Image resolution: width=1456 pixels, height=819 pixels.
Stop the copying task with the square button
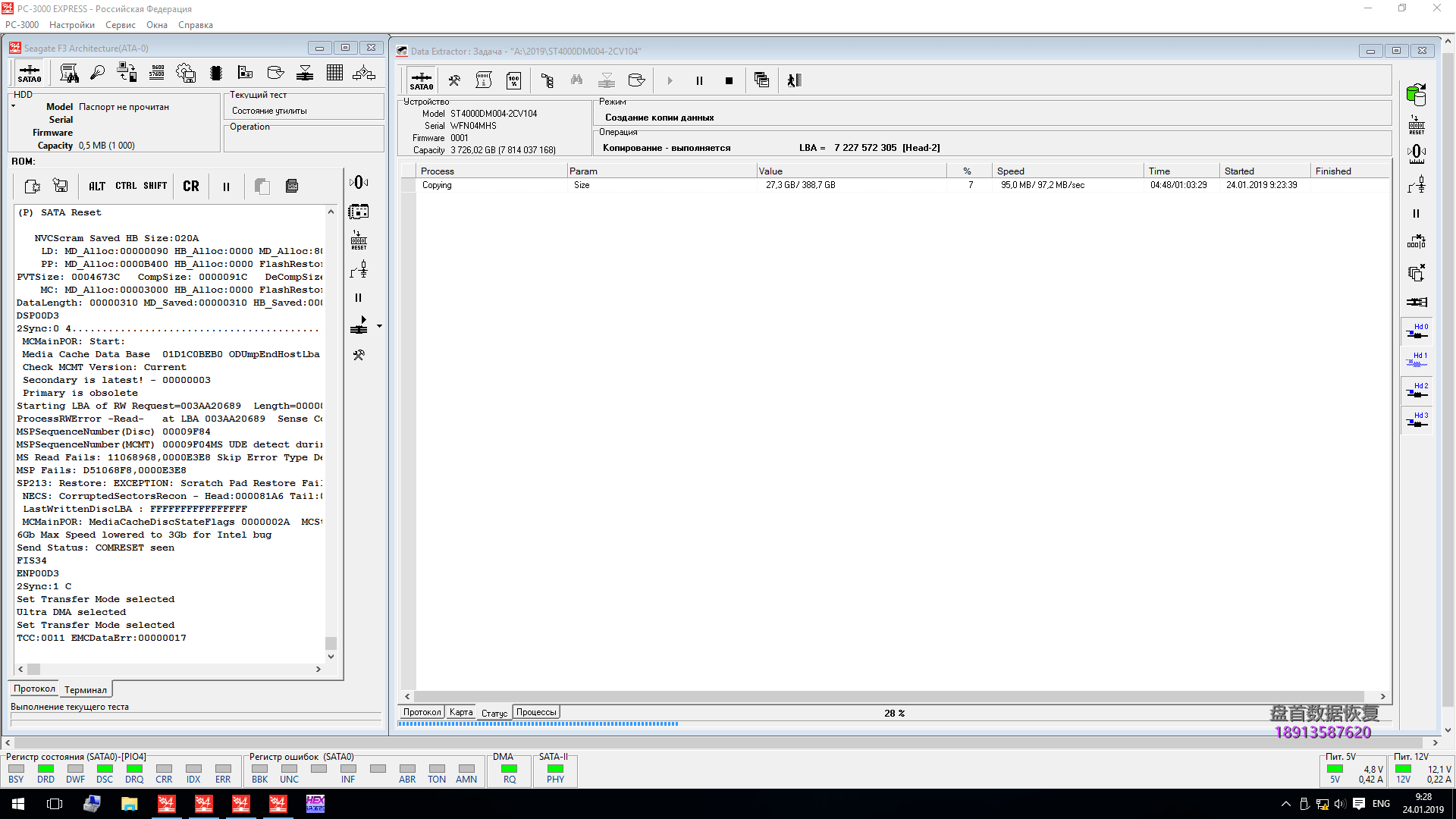coord(729,80)
